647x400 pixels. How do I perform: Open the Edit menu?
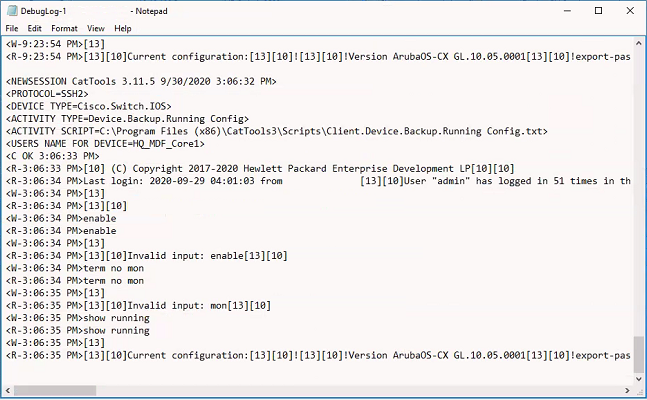pos(34,28)
